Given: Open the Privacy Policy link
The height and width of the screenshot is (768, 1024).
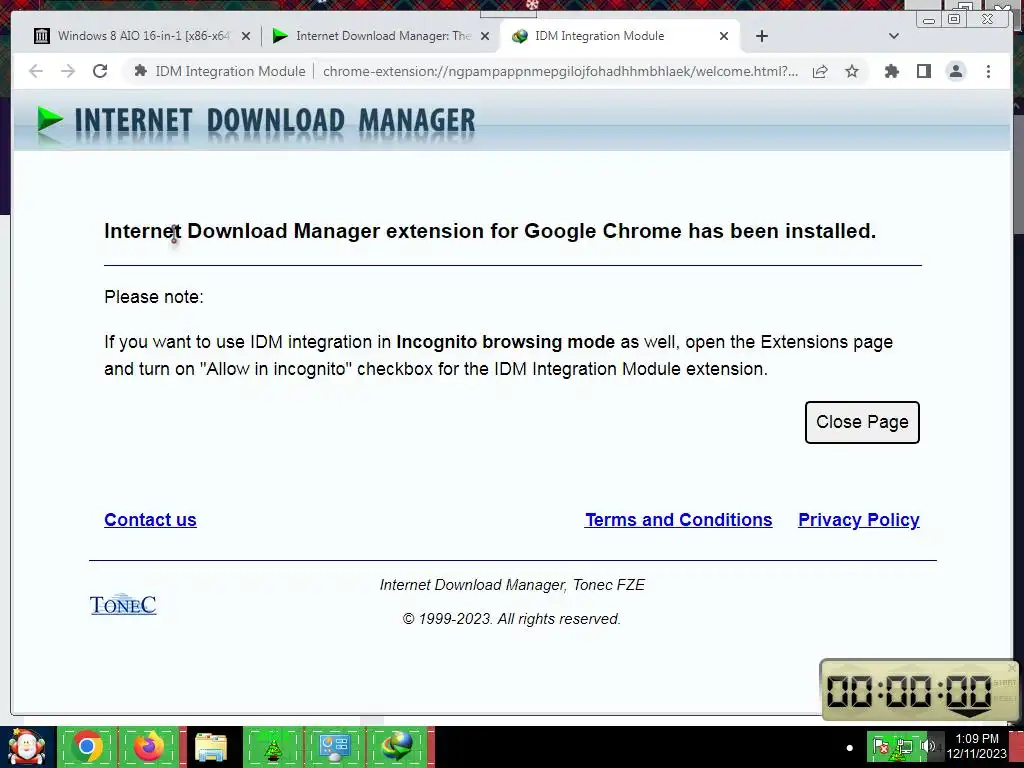Looking at the screenshot, I should [x=859, y=520].
